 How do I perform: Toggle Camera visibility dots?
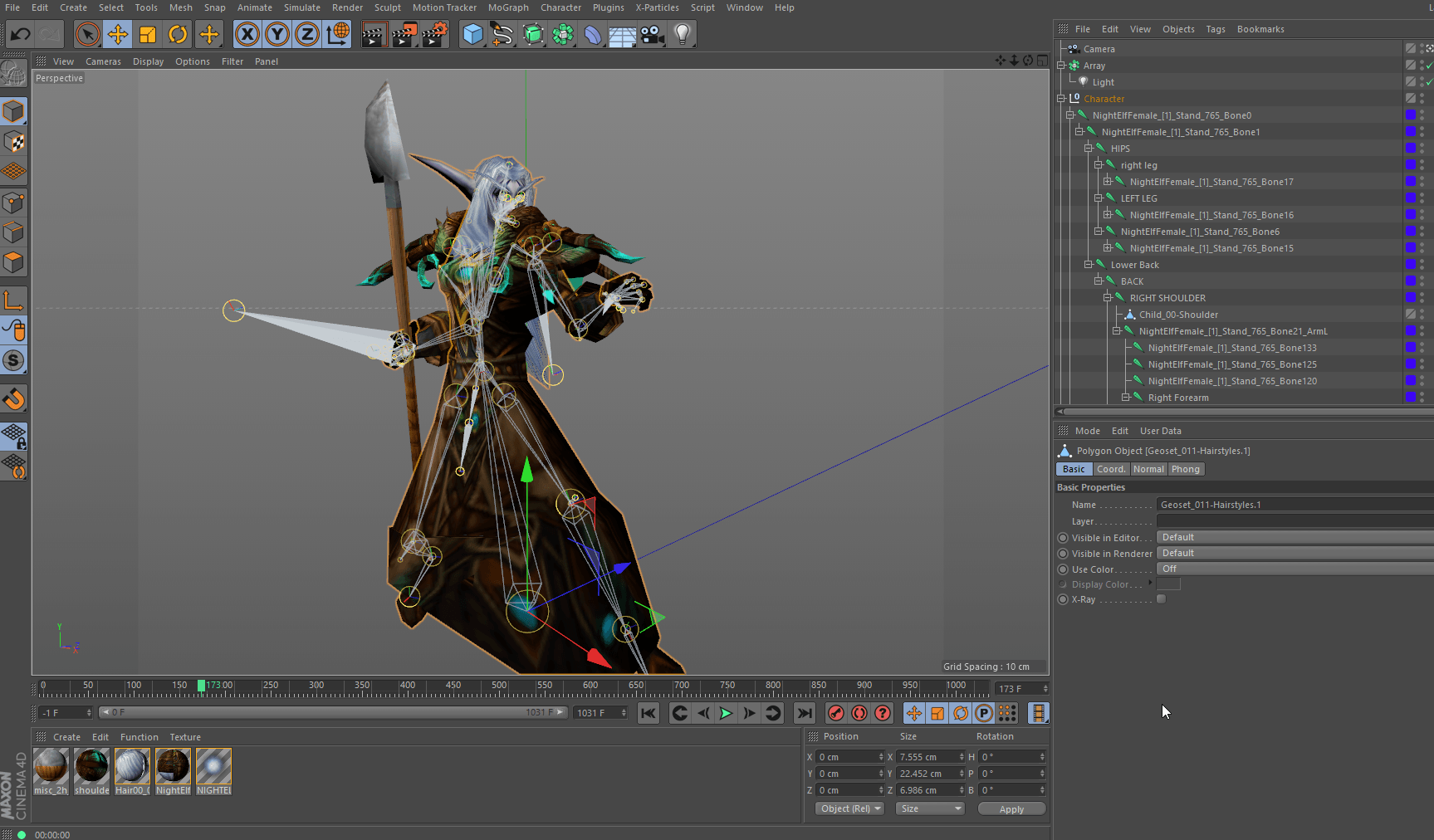(x=1422, y=49)
